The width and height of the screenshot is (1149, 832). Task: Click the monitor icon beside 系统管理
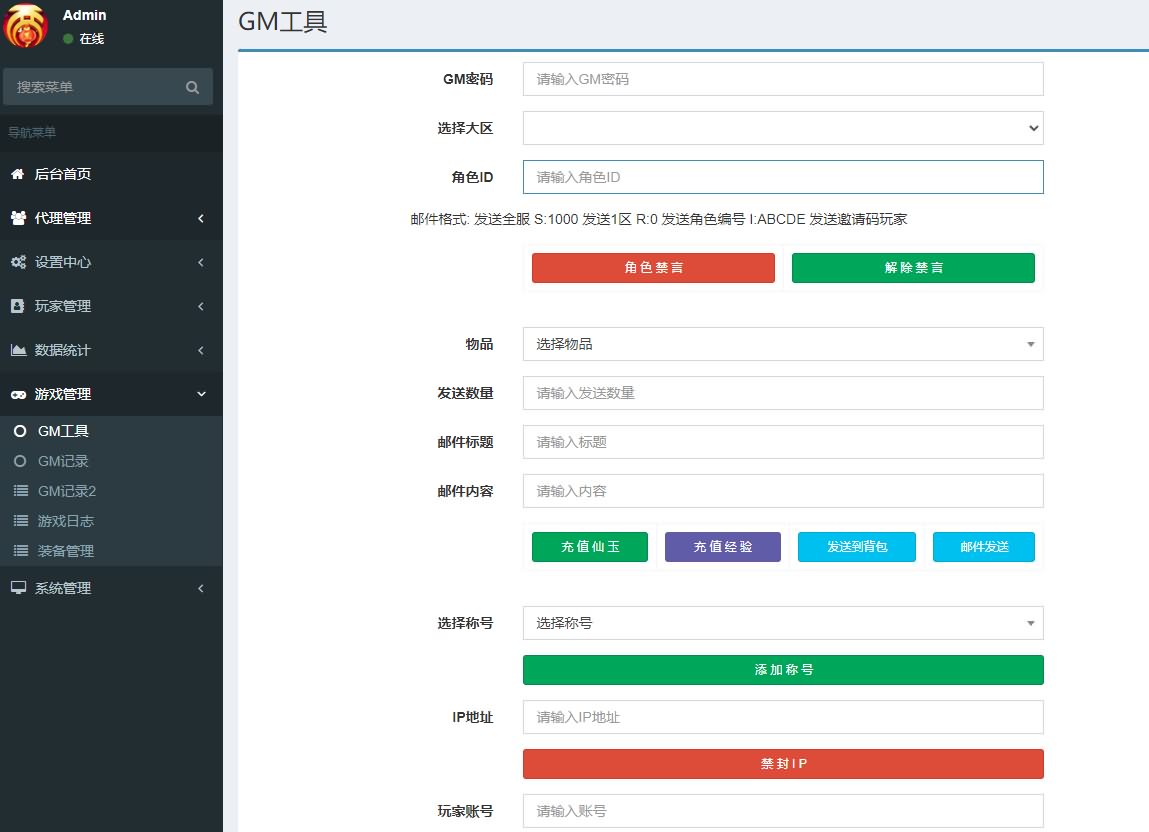tap(18, 588)
